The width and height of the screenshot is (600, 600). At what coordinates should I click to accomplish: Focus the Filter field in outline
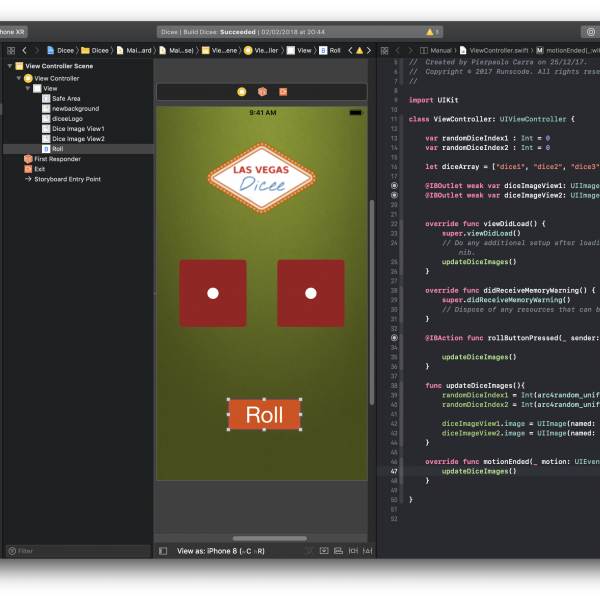[78, 551]
